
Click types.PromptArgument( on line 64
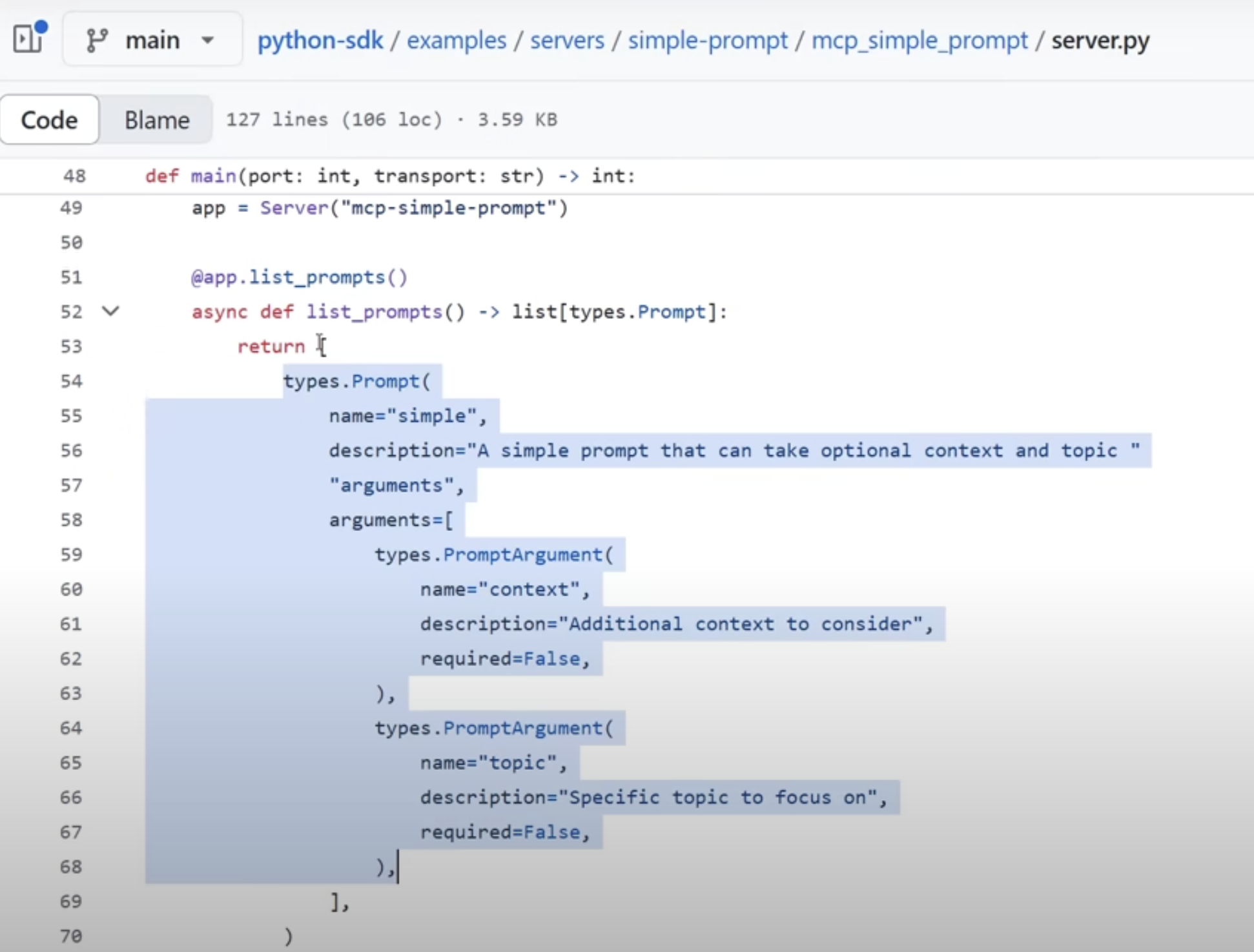pyautogui.click(x=494, y=728)
